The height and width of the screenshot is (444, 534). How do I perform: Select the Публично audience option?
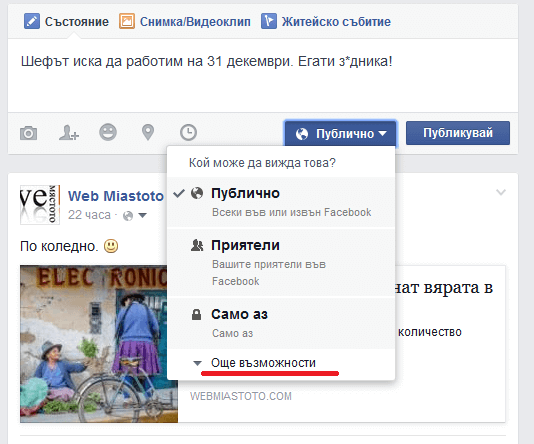coord(281,202)
